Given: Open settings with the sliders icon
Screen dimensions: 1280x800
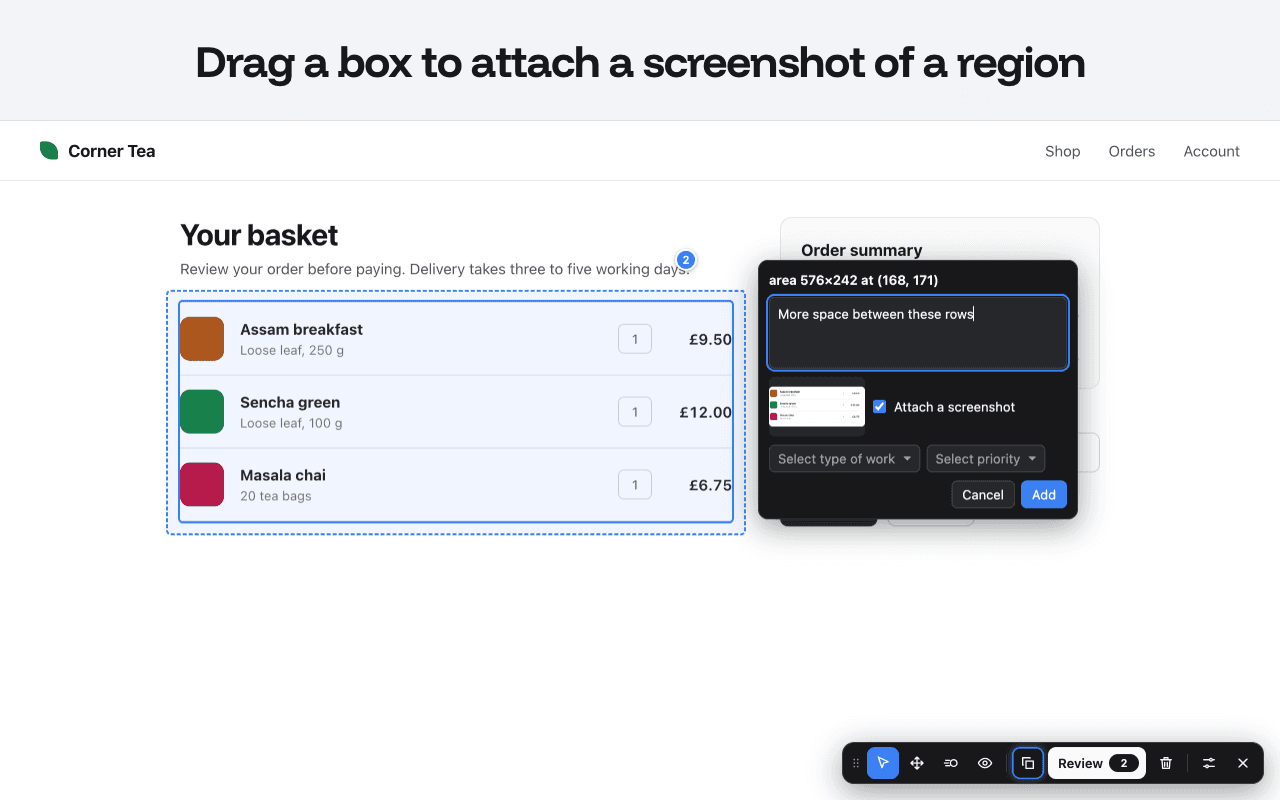Looking at the screenshot, I should (1209, 763).
